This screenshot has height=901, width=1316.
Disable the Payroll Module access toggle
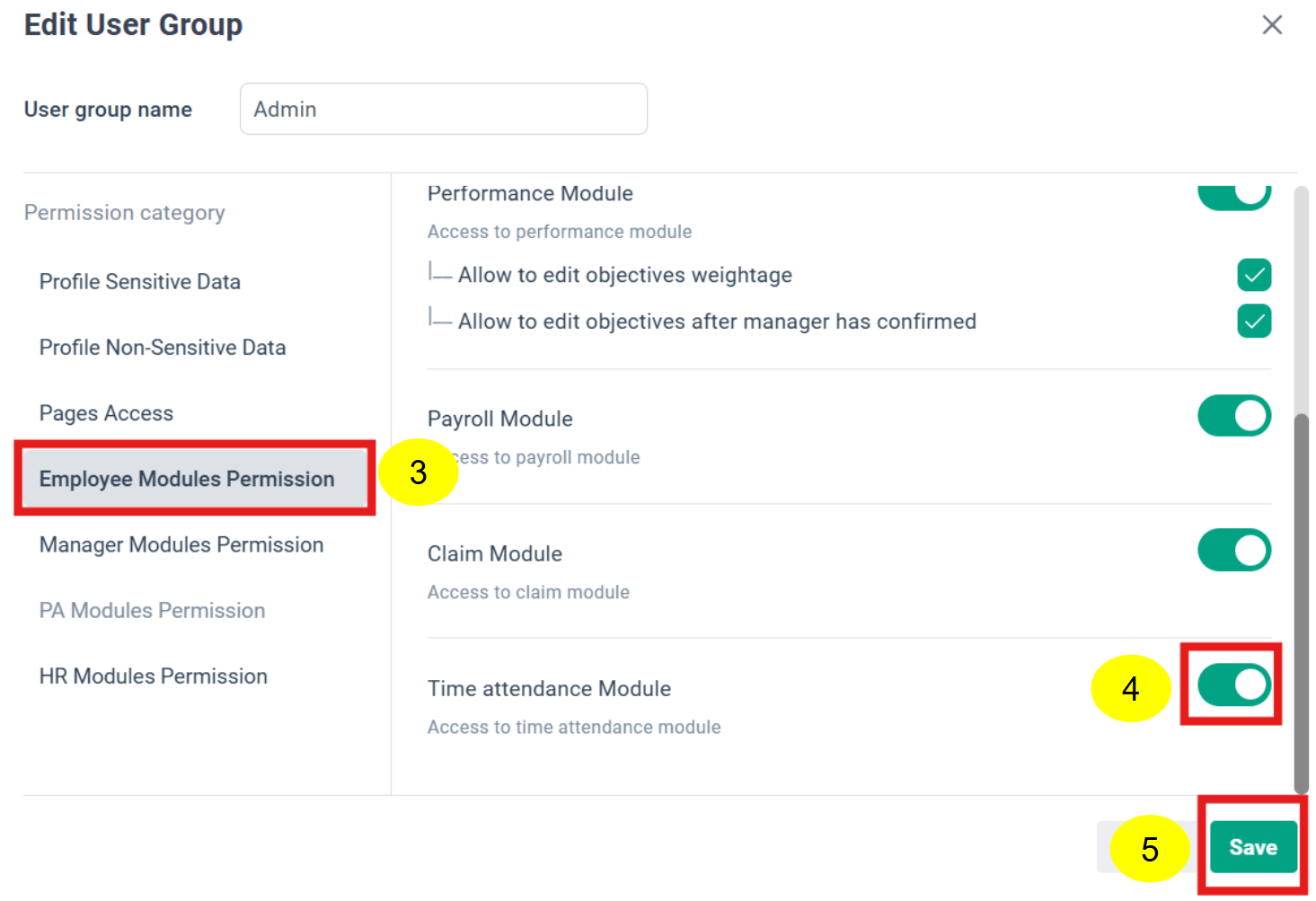point(1233,415)
